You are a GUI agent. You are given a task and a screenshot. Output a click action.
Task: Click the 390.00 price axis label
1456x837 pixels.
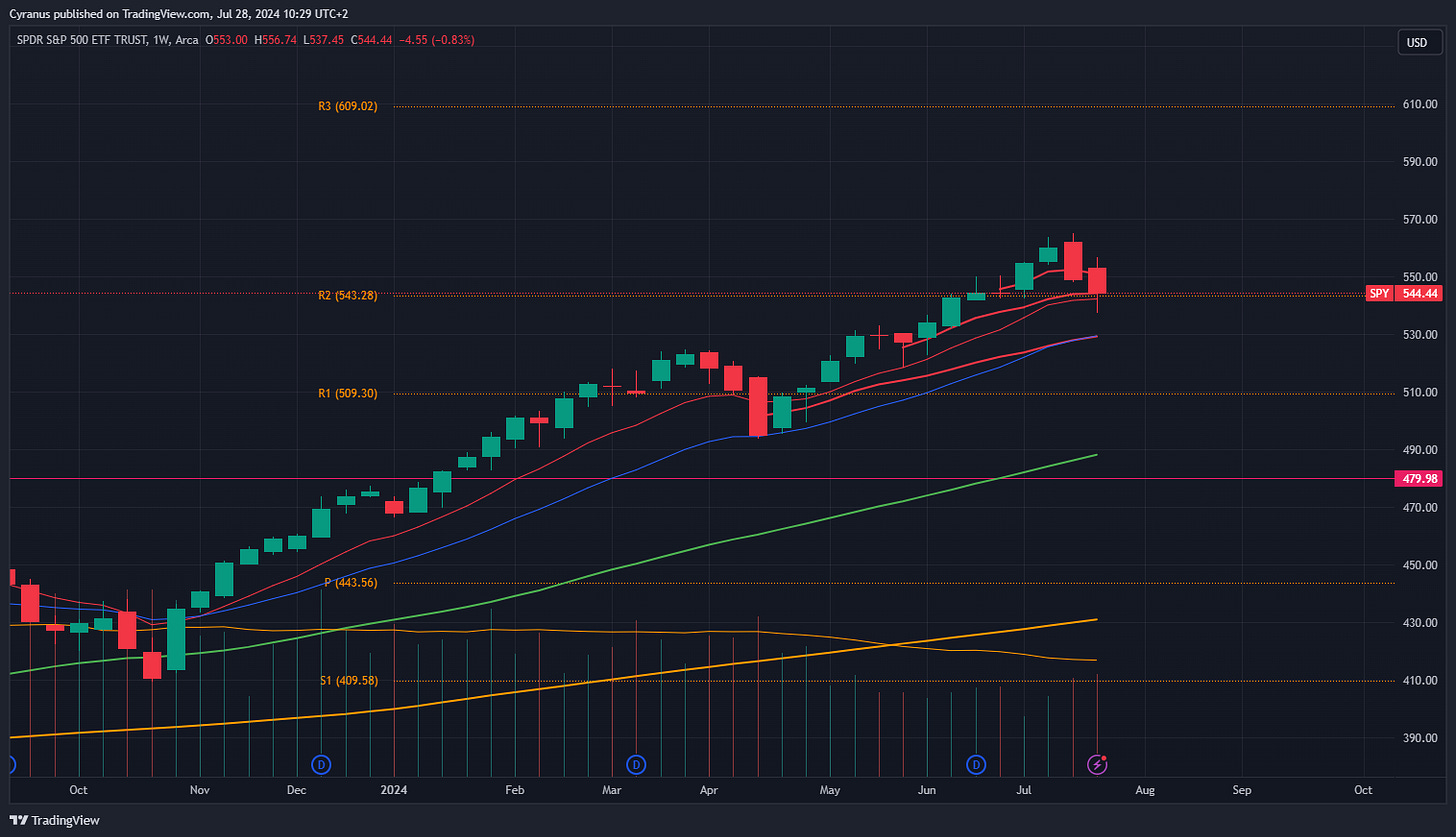(1421, 738)
